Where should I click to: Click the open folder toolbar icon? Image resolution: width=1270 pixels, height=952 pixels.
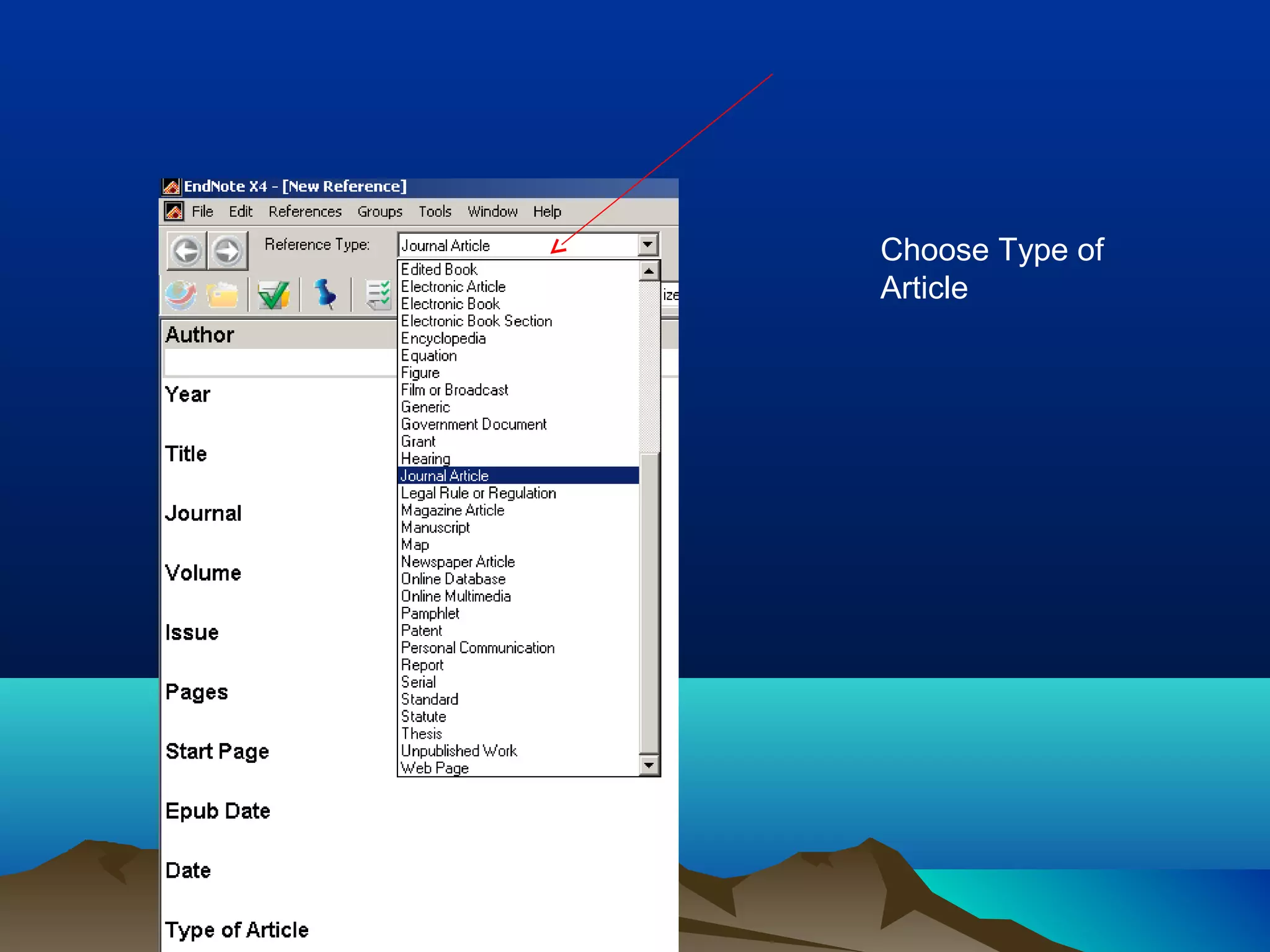222,295
